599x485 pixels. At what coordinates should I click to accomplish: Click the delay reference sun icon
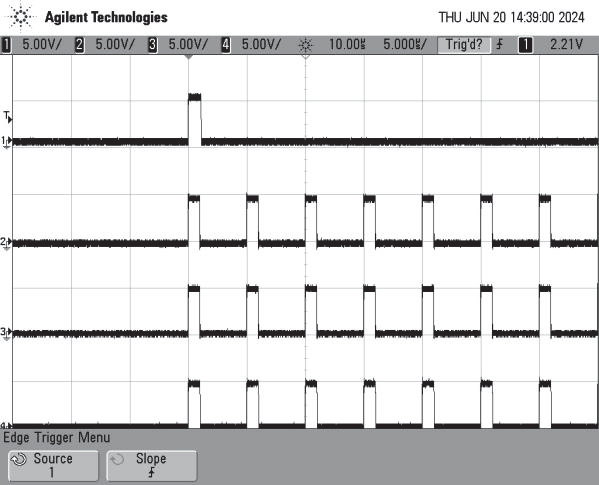tap(306, 45)
